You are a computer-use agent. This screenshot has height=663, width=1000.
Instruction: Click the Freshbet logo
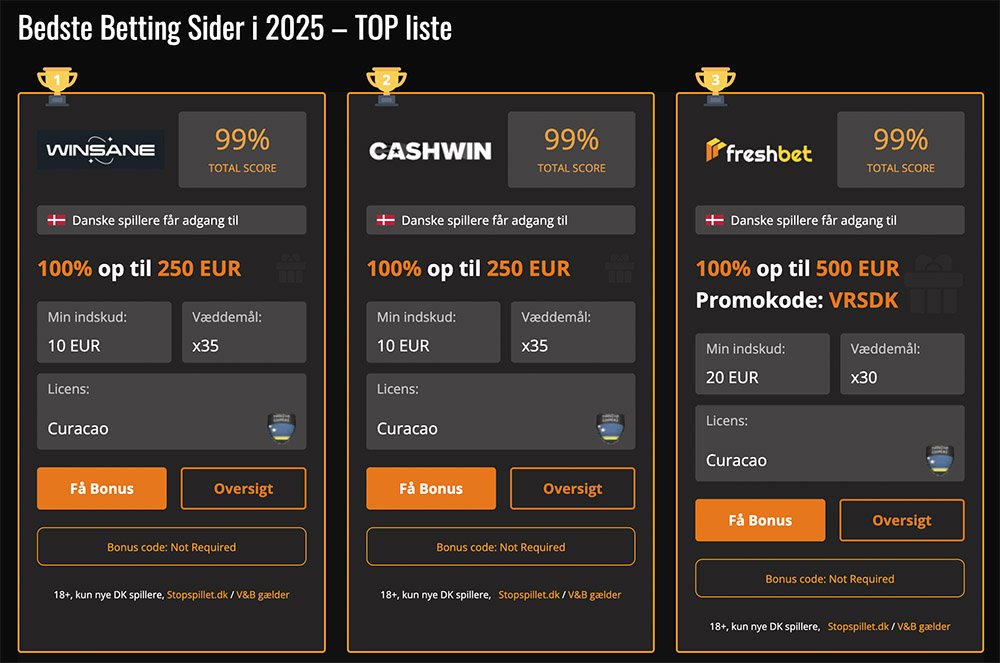coord(758,150)
